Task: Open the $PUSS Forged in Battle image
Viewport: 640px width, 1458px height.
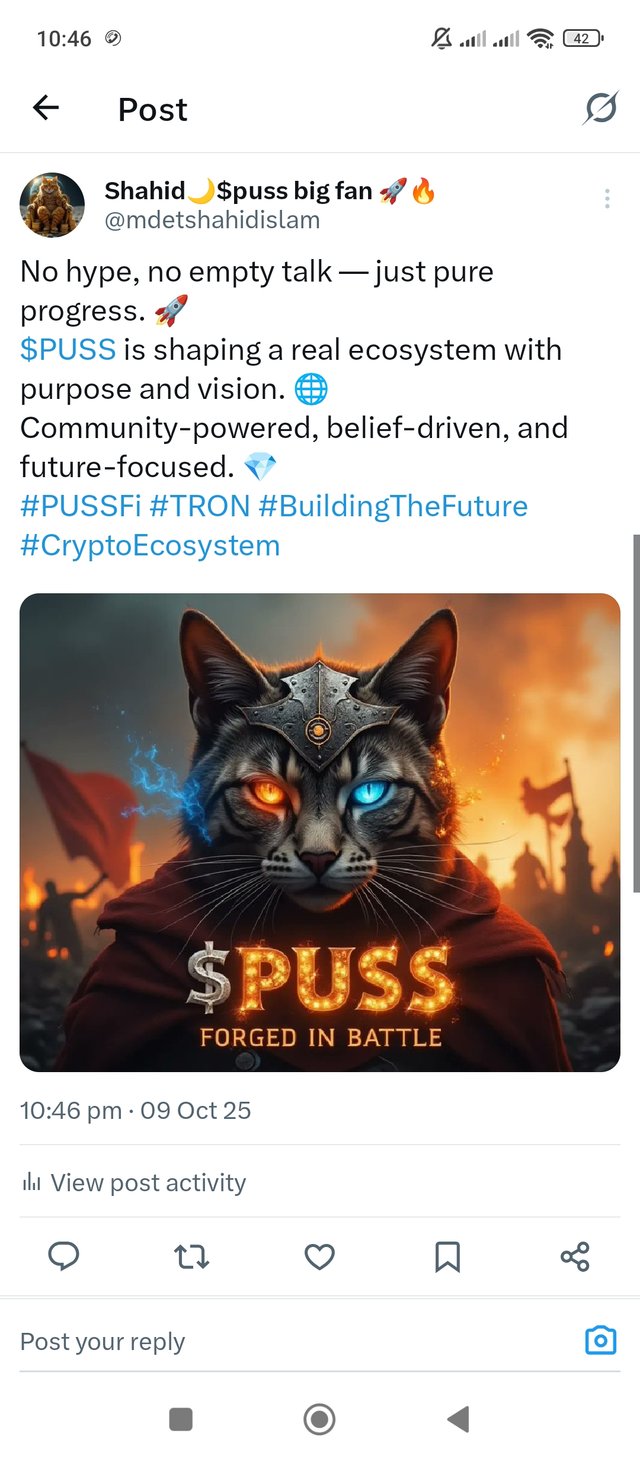Action: [320, 832]
